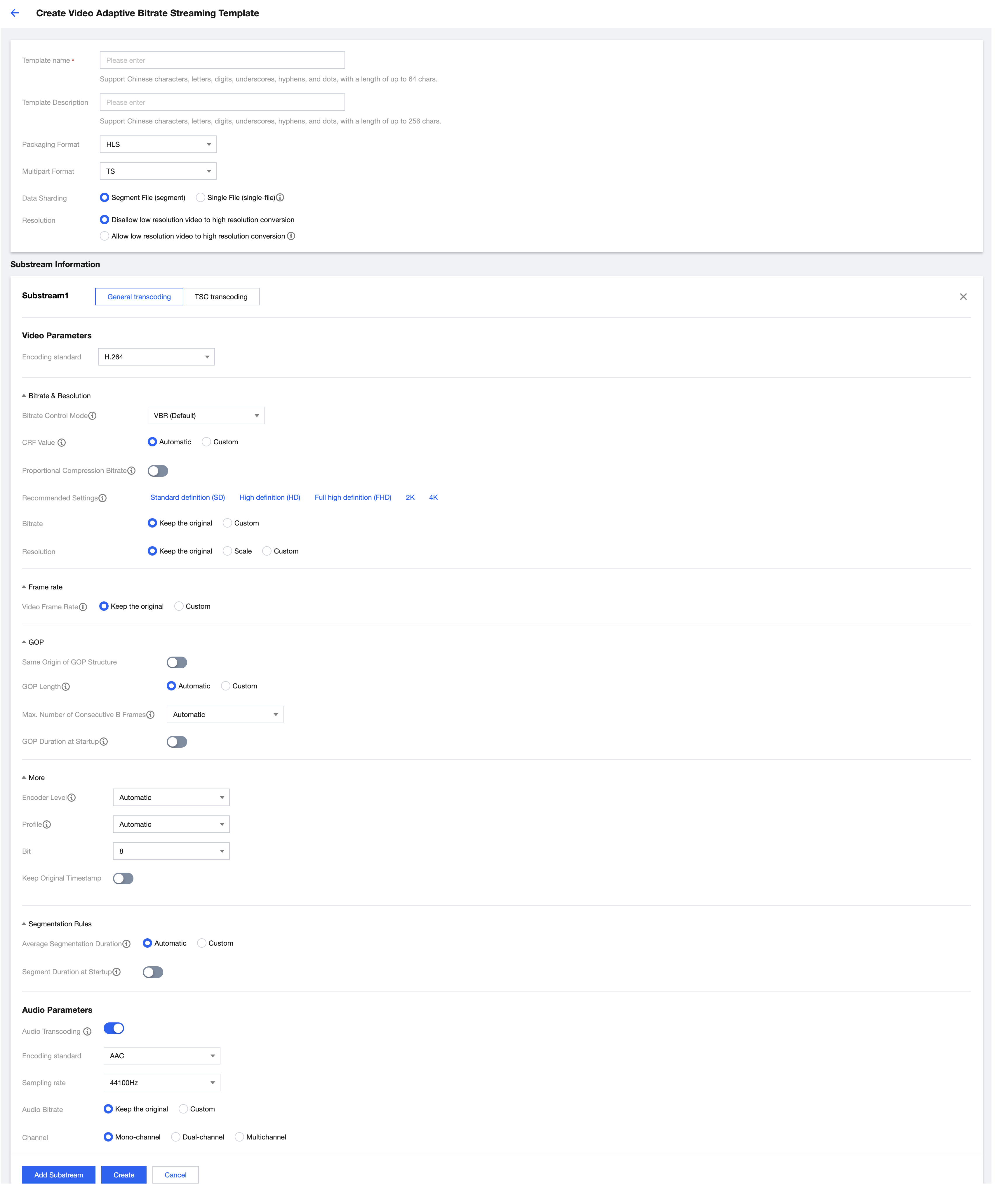The image size is (995, 1204).
Task: Remove Substream1 with the X icon
Action: 963,297
